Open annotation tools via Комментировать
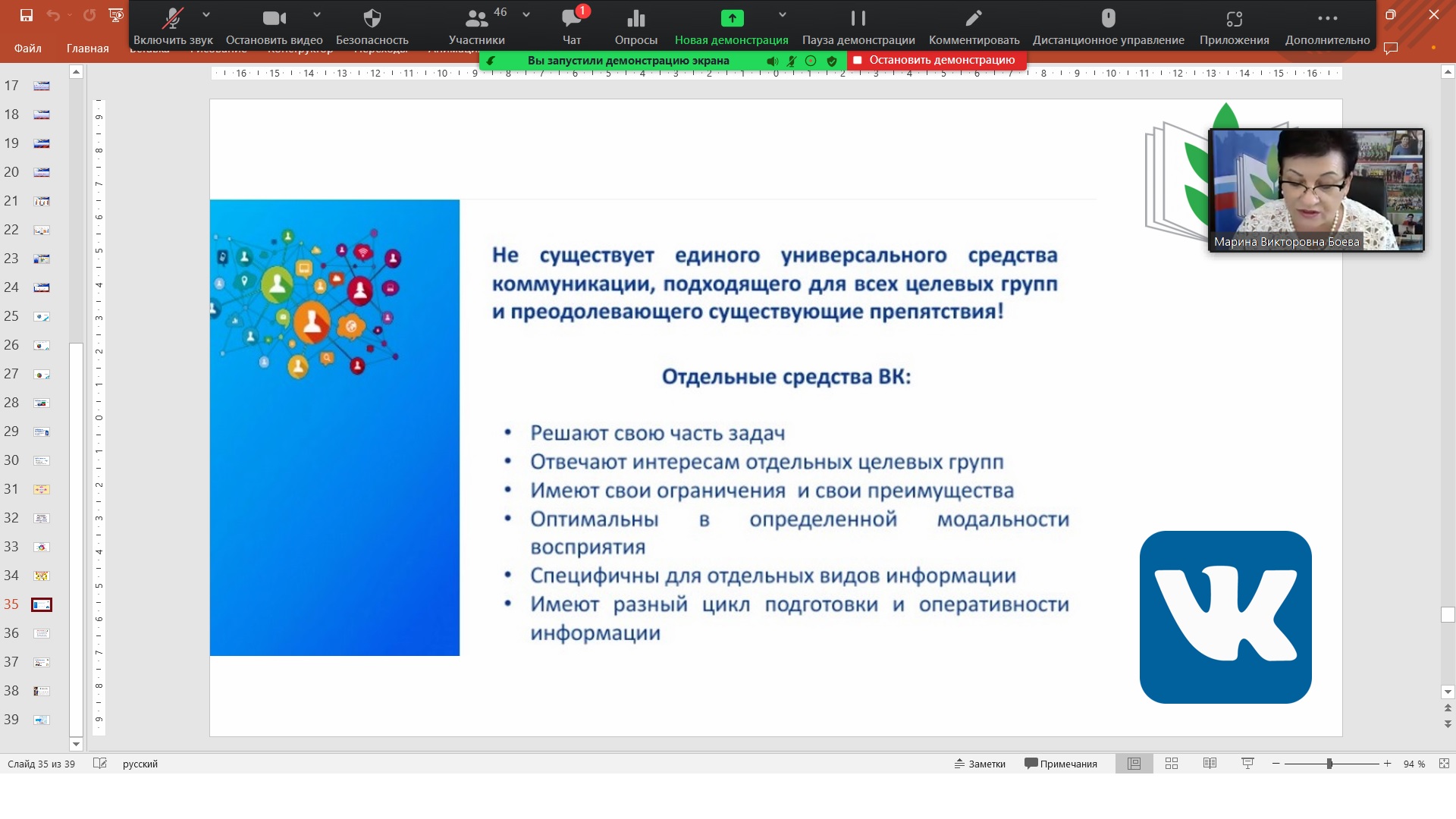The width and height of the screenshot is (1456, 819). tap(974, 26)
